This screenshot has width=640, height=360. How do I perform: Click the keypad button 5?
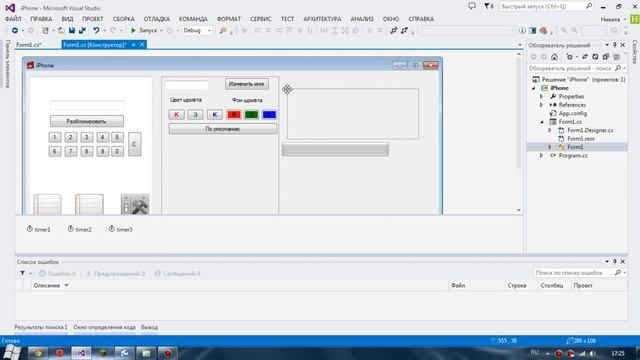(x=117, y=138)
